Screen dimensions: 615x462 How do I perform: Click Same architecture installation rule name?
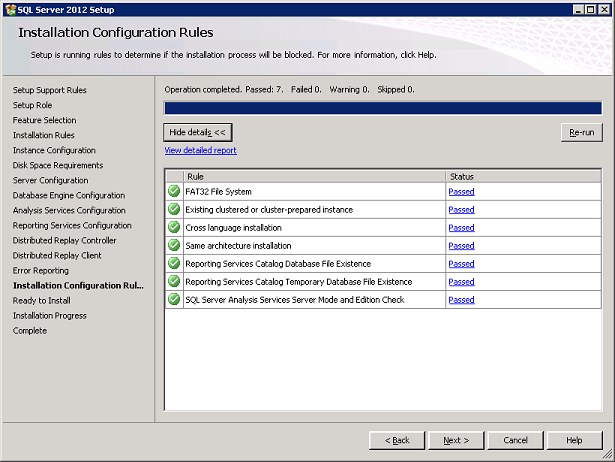(x=238, y=246)
